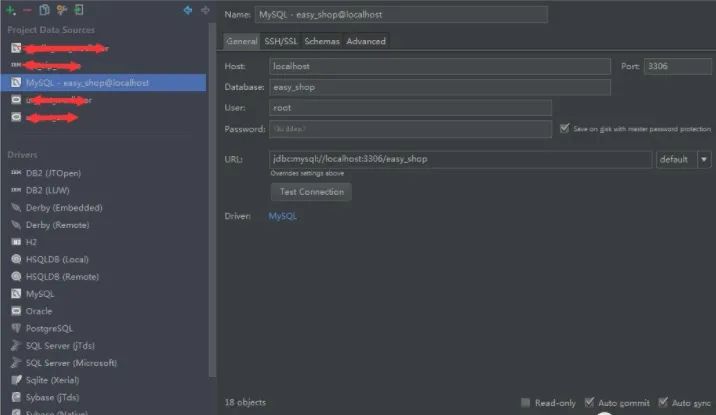Click the 18 objects status text

[x=245, y=402]
